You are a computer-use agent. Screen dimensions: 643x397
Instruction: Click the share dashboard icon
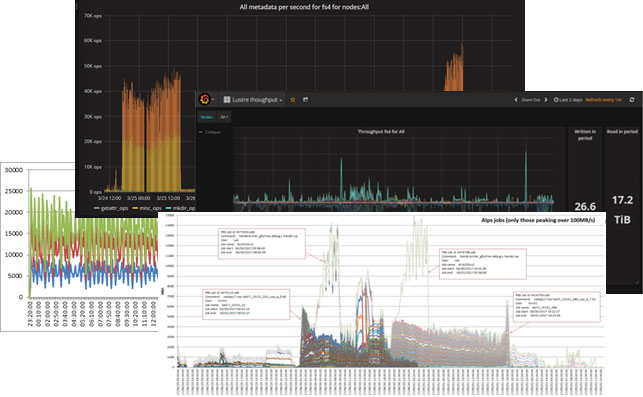(306, 100)
